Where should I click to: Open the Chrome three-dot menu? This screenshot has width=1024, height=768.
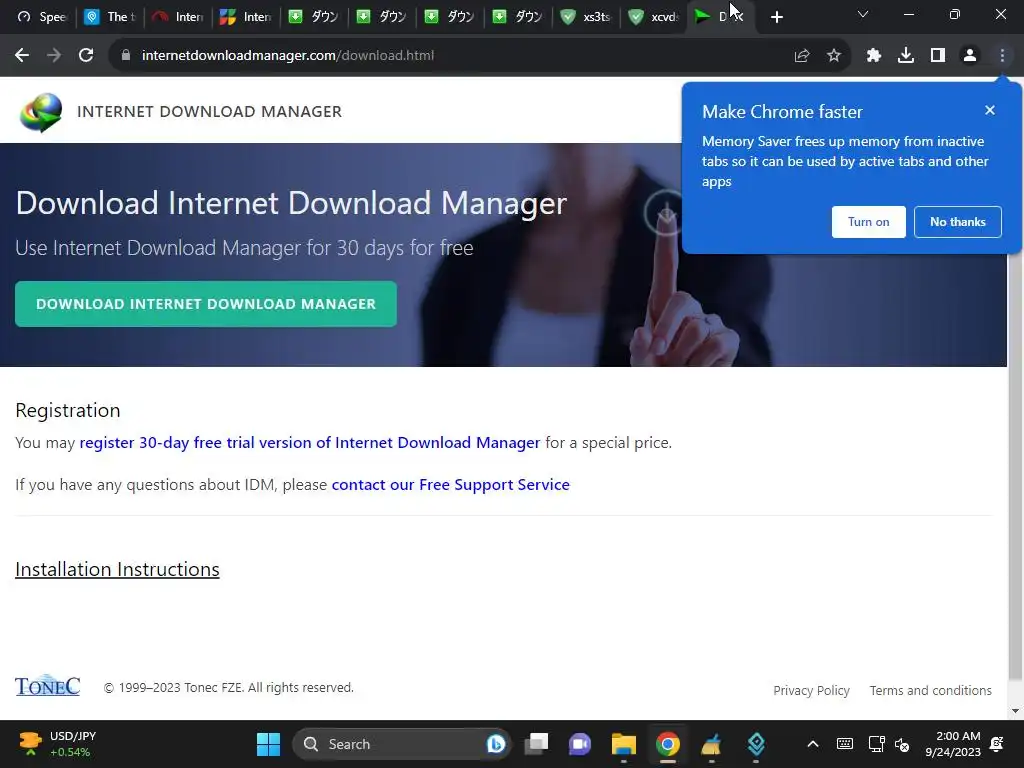point(1002,56)
